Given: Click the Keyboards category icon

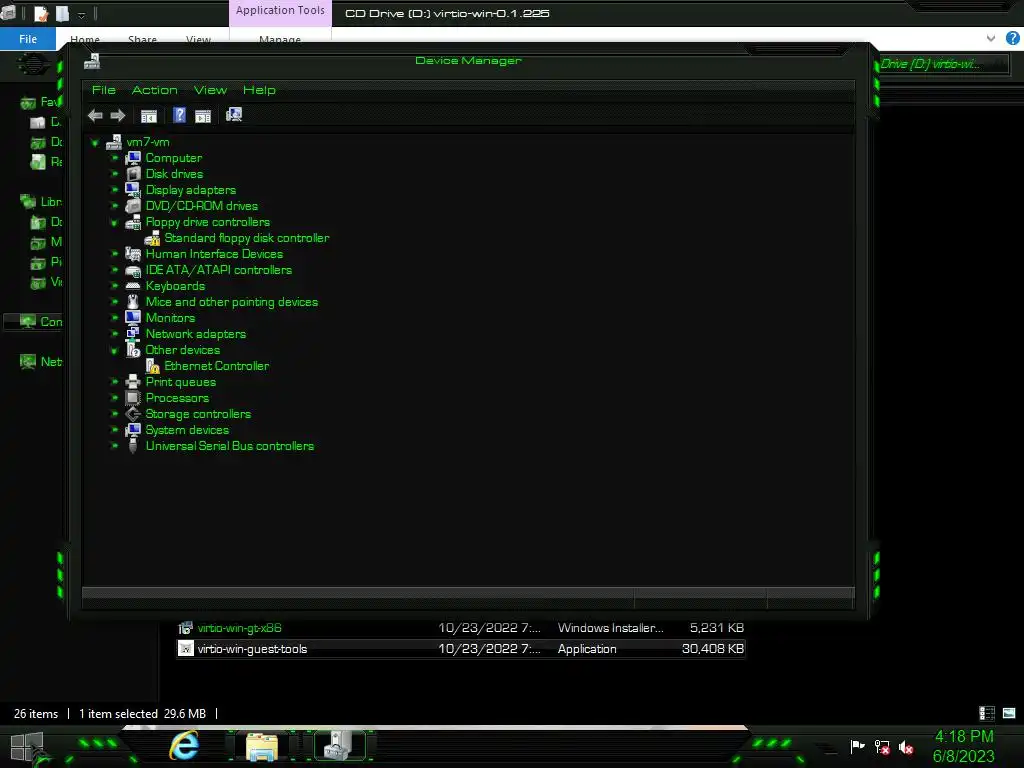Looking at the screenshot, I should coord(133,286).
